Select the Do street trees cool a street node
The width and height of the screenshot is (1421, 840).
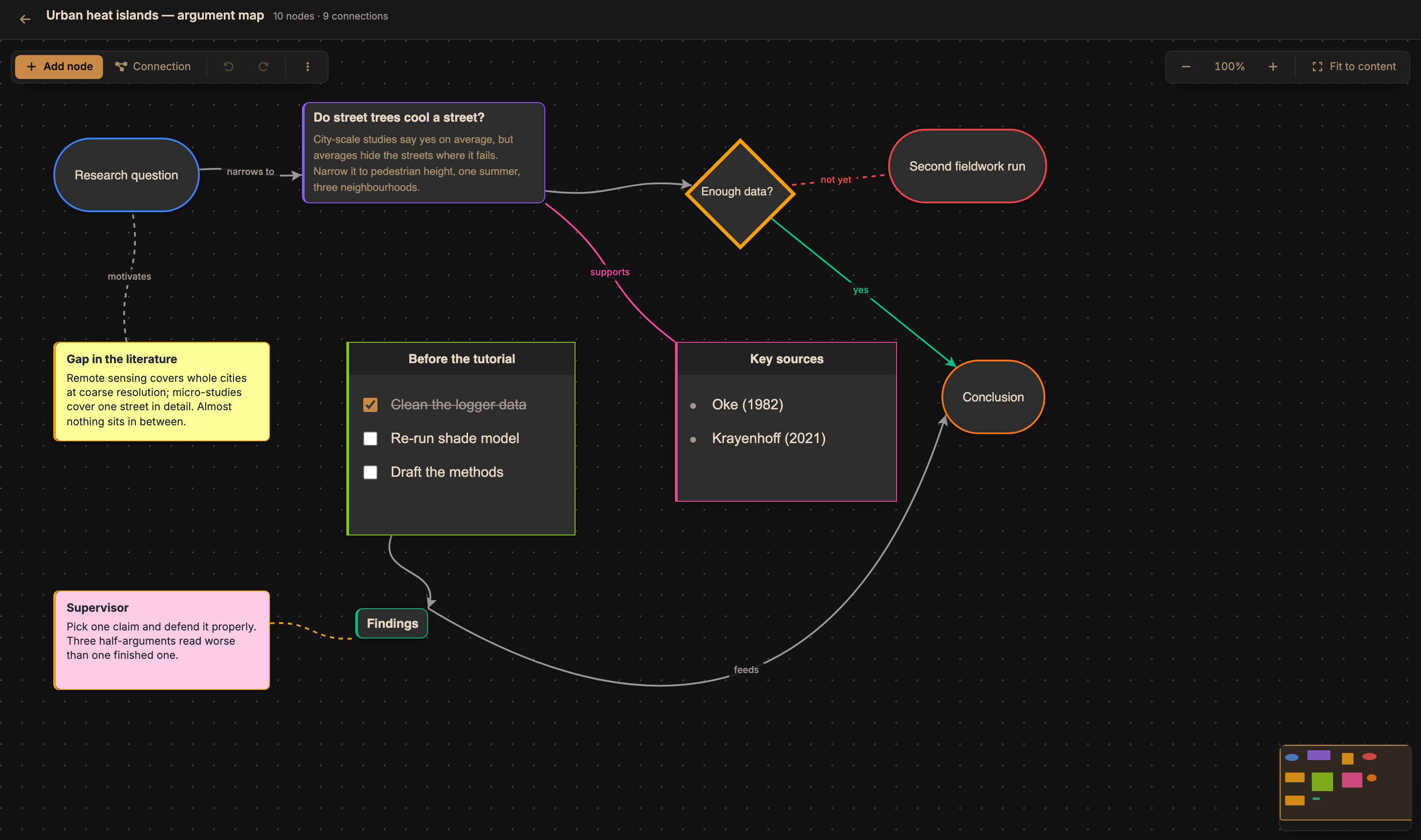[424, 152]
